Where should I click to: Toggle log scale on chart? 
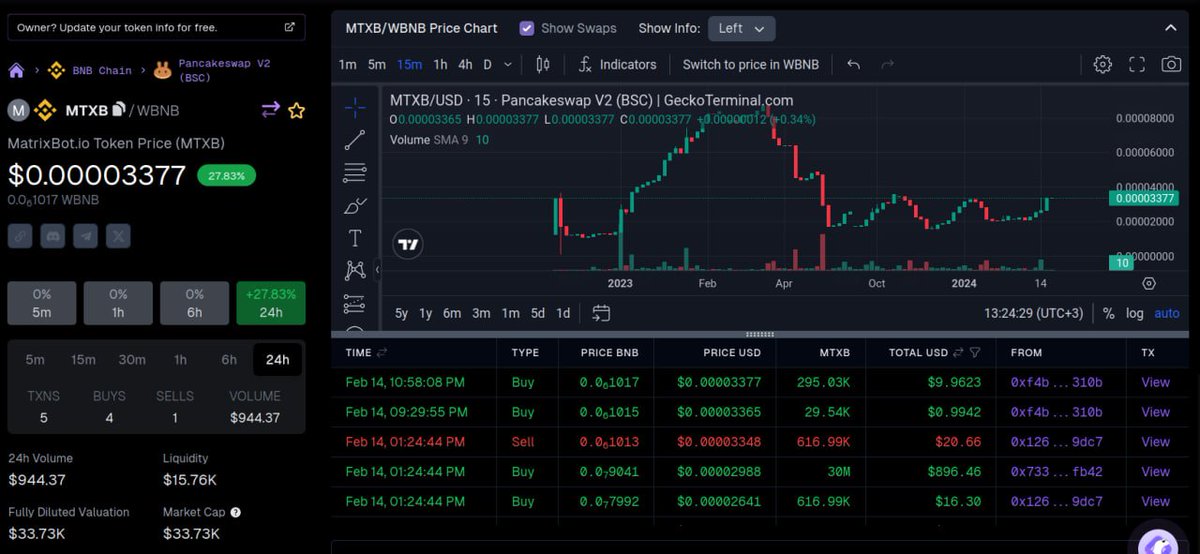coord(1135,313)
